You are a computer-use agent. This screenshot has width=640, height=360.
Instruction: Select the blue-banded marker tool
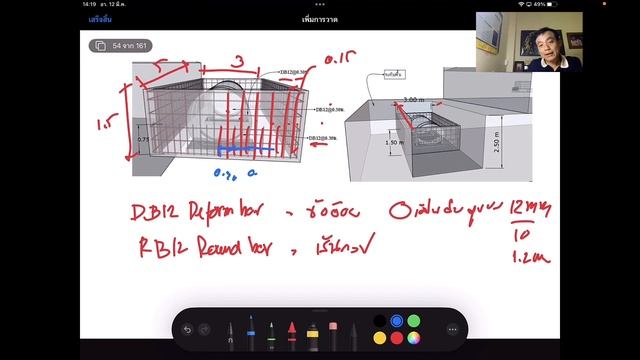[251, 333]
